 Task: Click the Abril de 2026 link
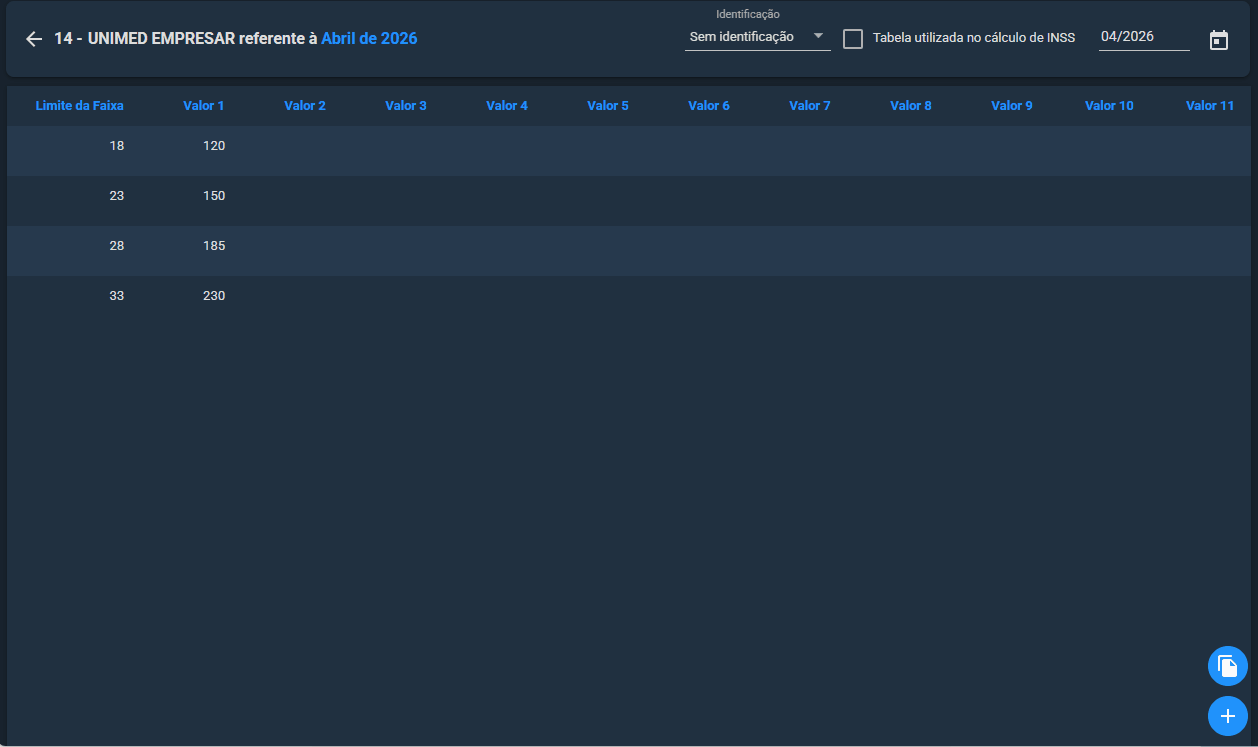pos(369,39)
